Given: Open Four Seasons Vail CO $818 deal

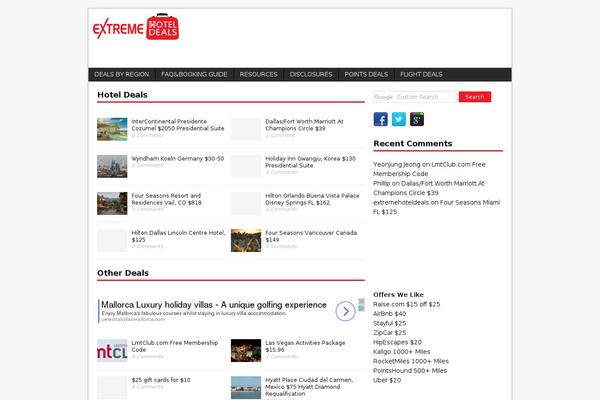Looking at the screenshot, I should tap(166, 199).
